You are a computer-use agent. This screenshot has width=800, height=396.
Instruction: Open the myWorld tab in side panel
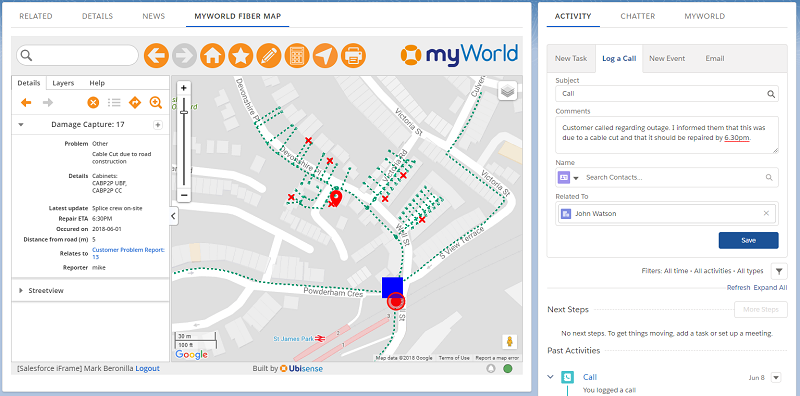(x=705, y=16)
